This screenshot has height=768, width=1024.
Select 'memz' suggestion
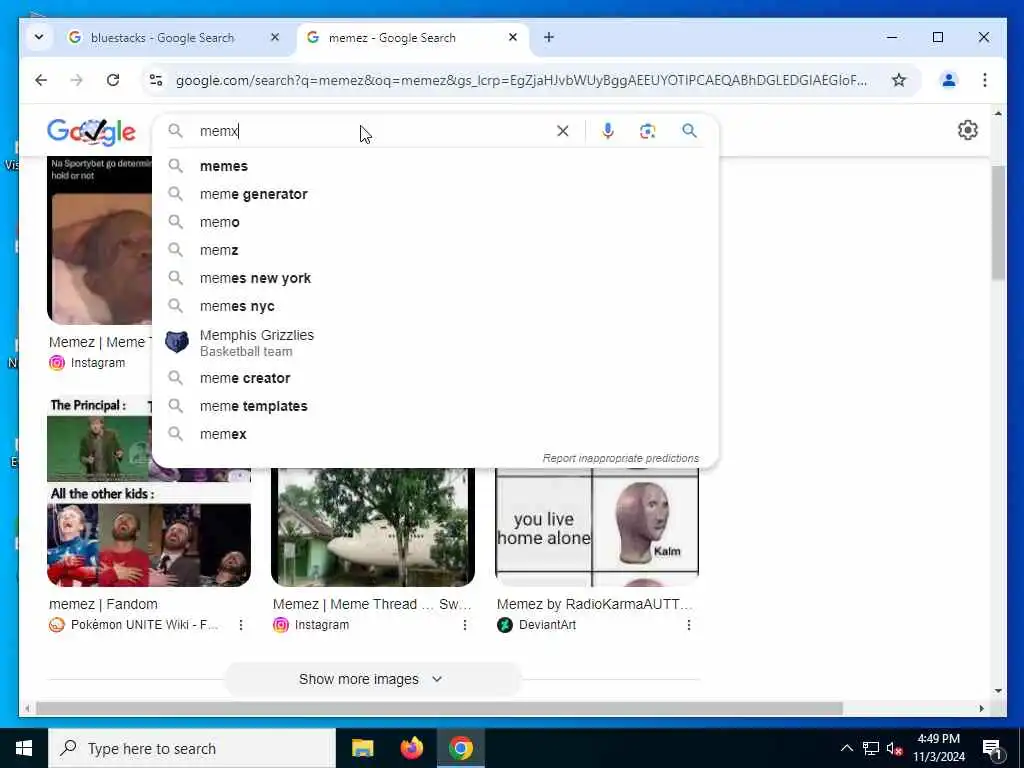(435, 250)
